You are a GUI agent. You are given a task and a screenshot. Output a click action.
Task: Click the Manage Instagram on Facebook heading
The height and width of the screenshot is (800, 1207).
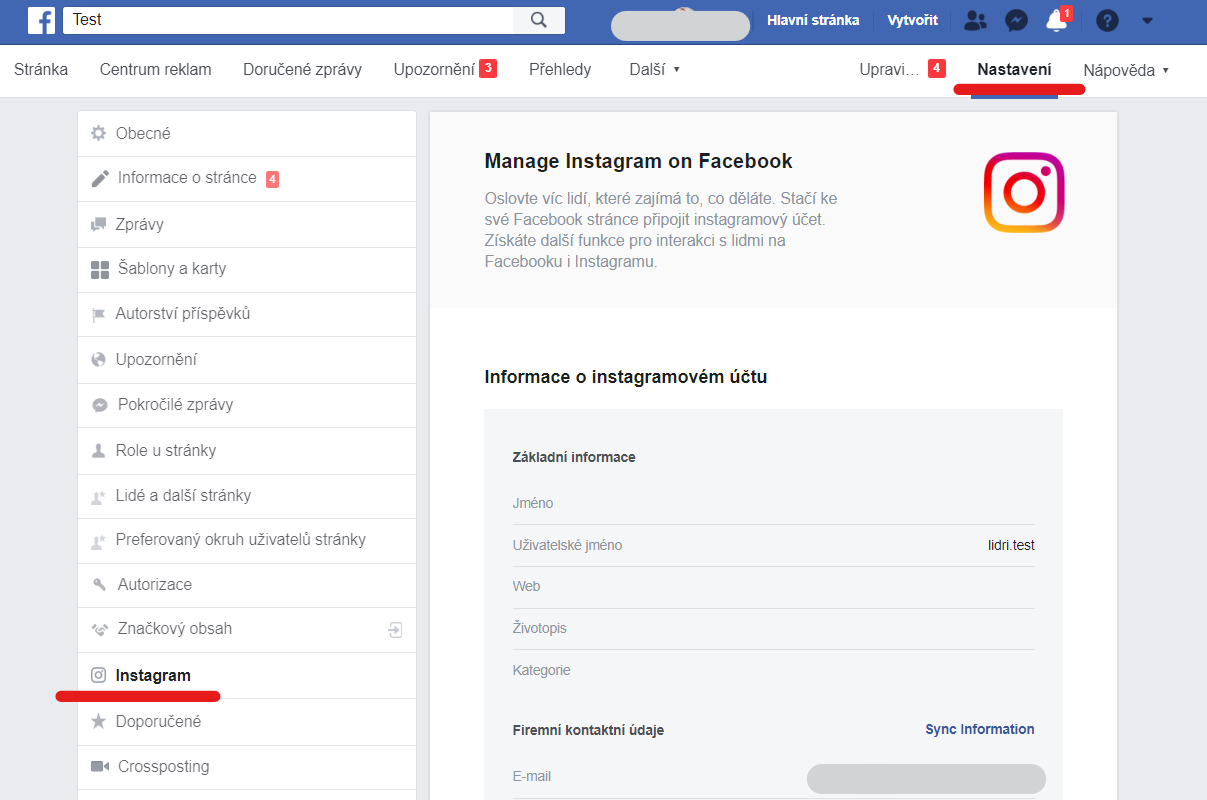pos(638,161)
